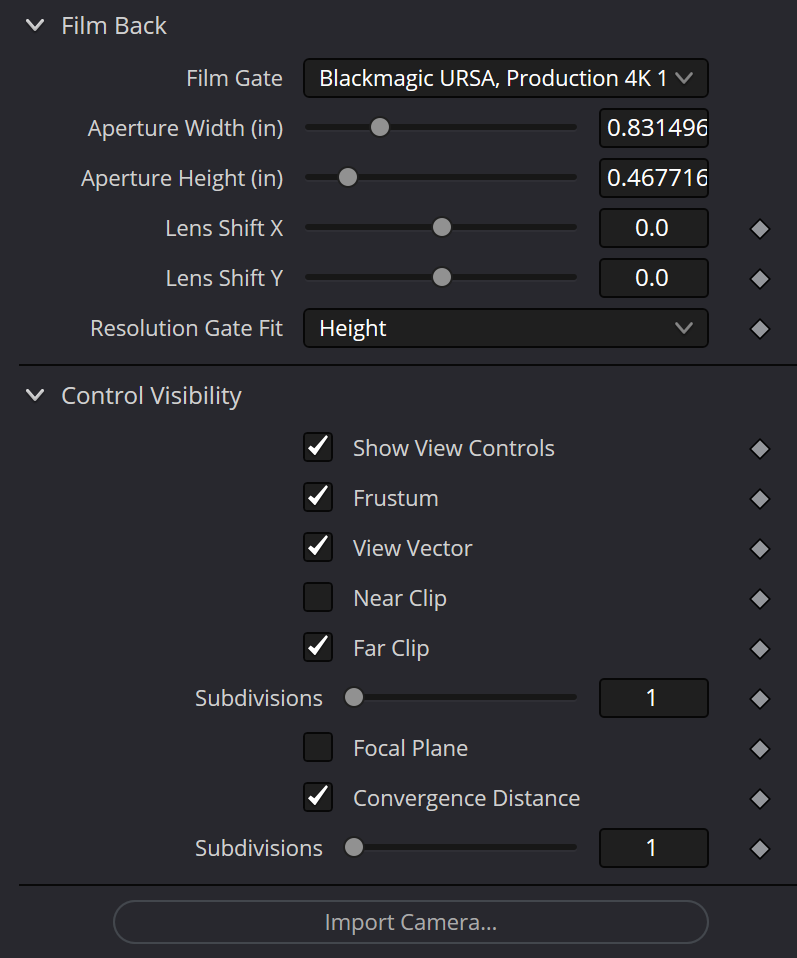Click the Lens Shift Y value field
The image size is (797, 958).
pyautogui.click(x=653, y=278)
